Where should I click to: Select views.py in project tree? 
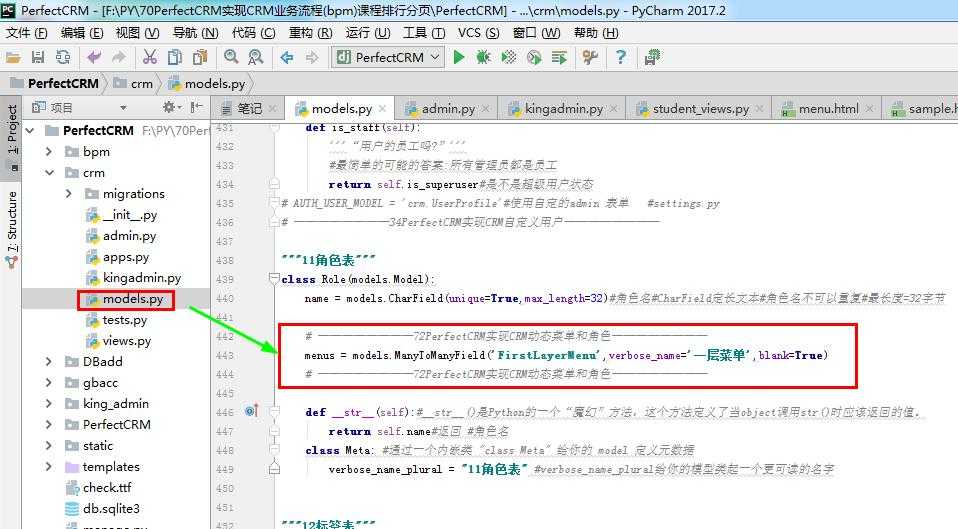126,341
